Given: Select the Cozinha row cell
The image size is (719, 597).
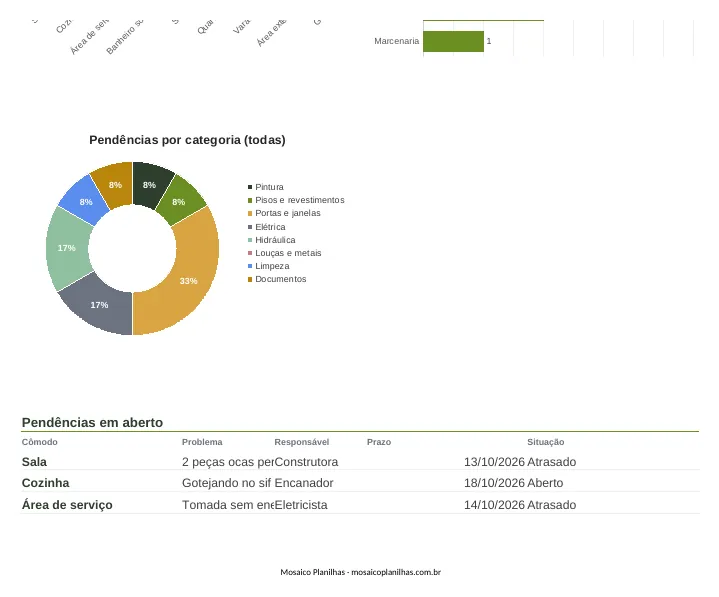Looking at the screenshot, I should point(45,483).
